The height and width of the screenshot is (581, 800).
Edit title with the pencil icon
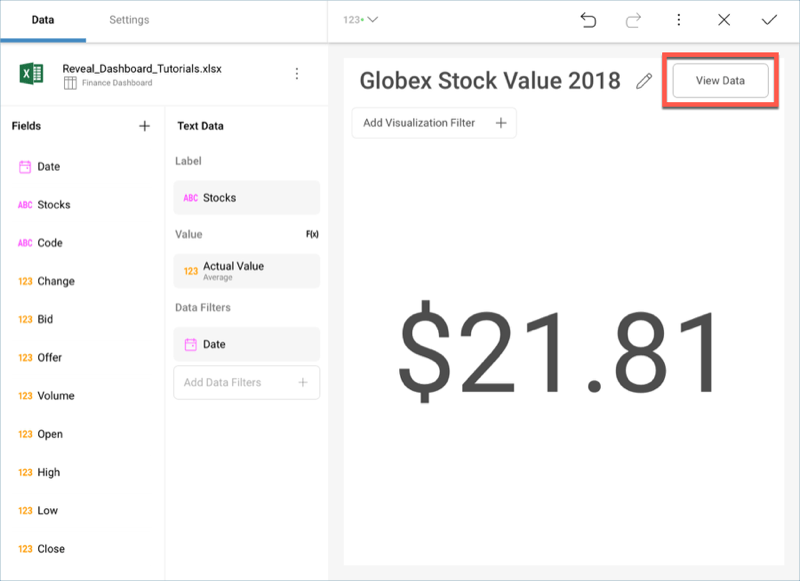644,81
